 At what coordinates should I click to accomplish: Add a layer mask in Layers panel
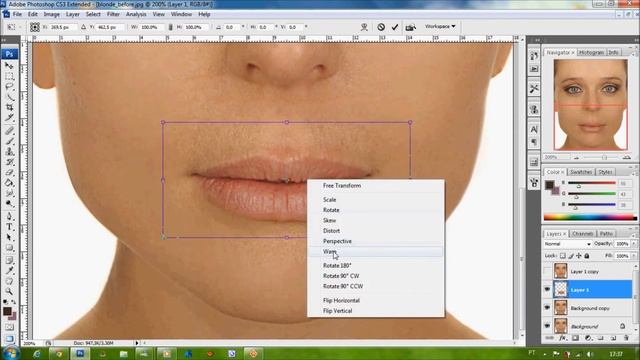coord(575,338)
